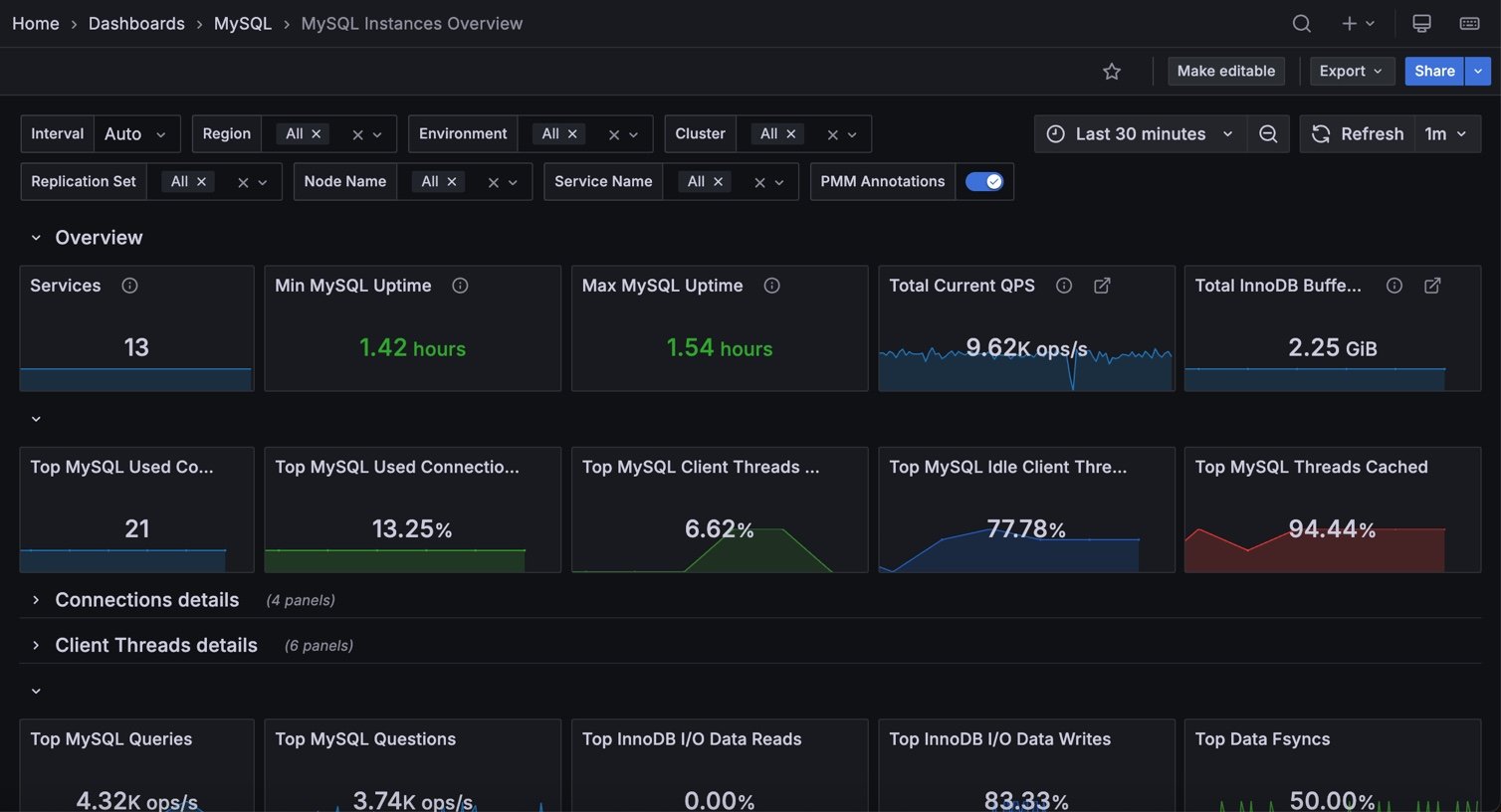Click the monitor display icon in the top bar
Image resolution: width=1501 pixels, height=812 pixels.
click(x=1421, y=24)
